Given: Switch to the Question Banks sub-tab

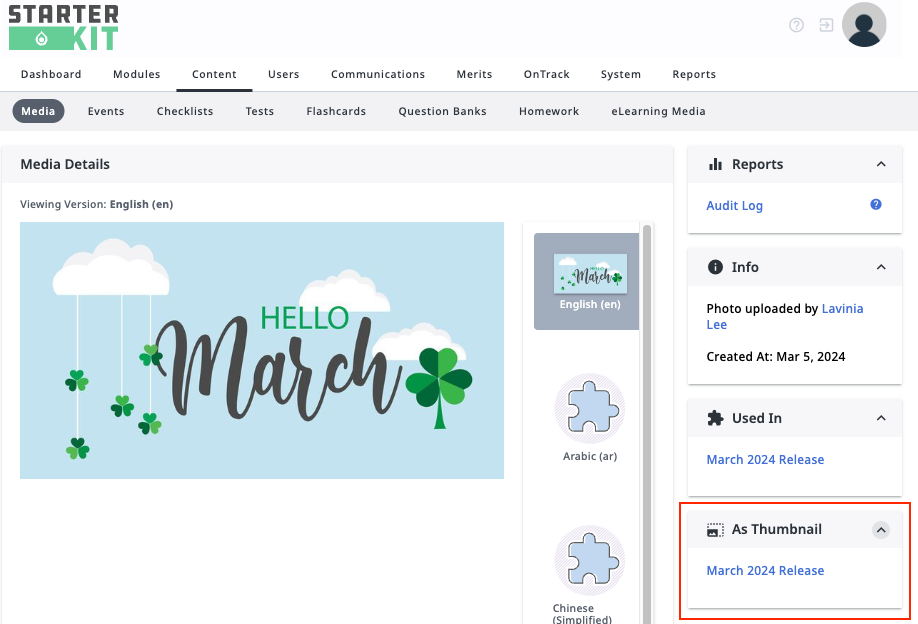Looking at the screenshot, I should (x=442, y=111).
